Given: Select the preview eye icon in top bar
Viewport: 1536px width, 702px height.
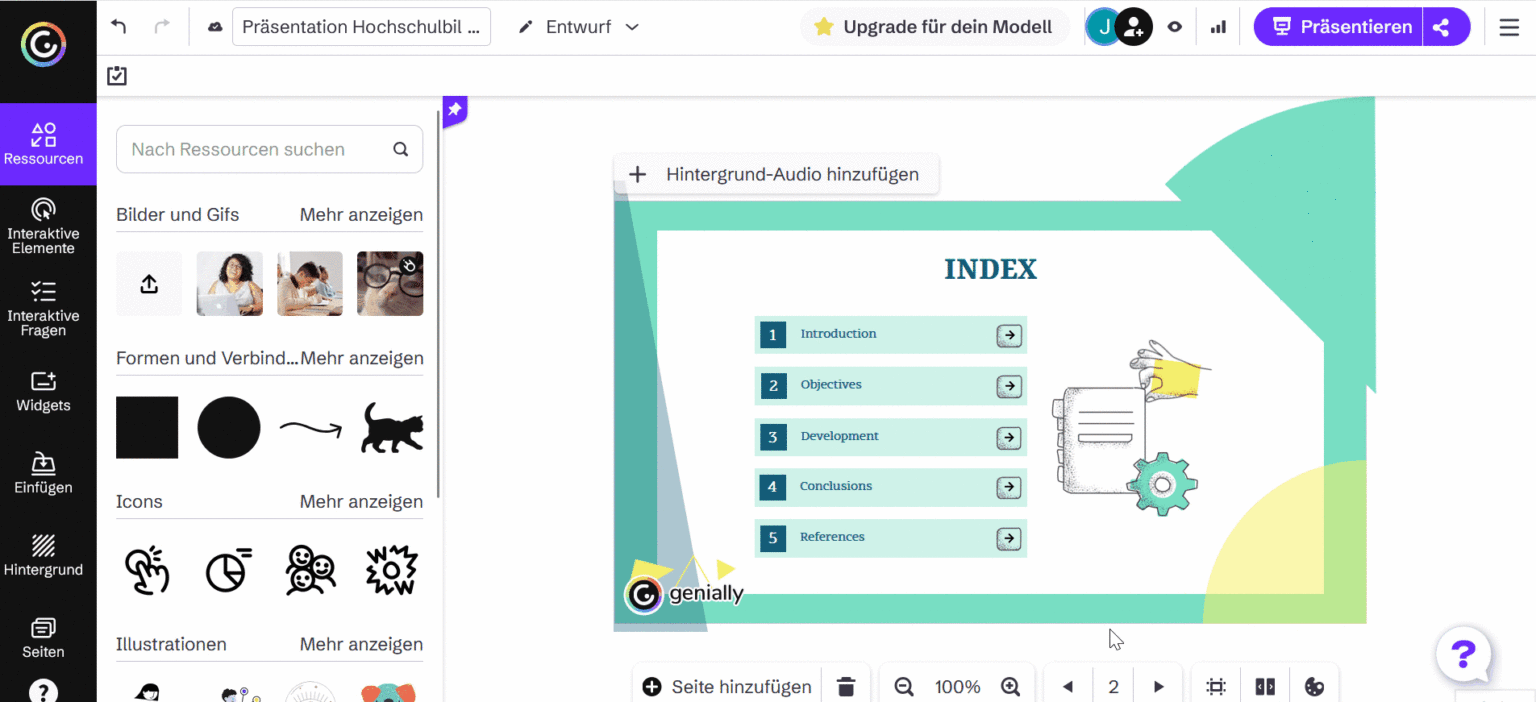Looking at the screenshot, I should (1176, 26).
